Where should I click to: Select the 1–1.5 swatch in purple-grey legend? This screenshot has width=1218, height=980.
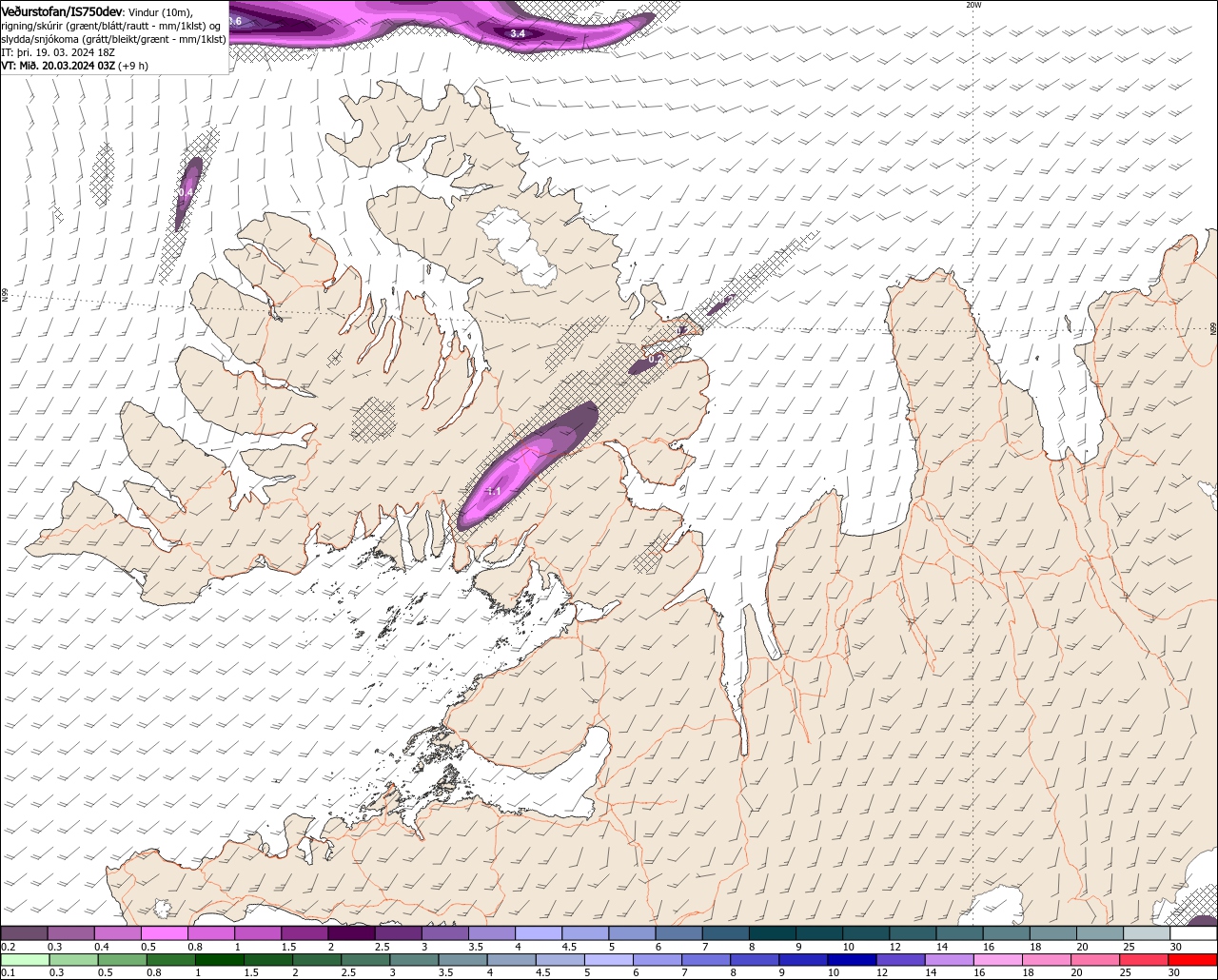257,933
